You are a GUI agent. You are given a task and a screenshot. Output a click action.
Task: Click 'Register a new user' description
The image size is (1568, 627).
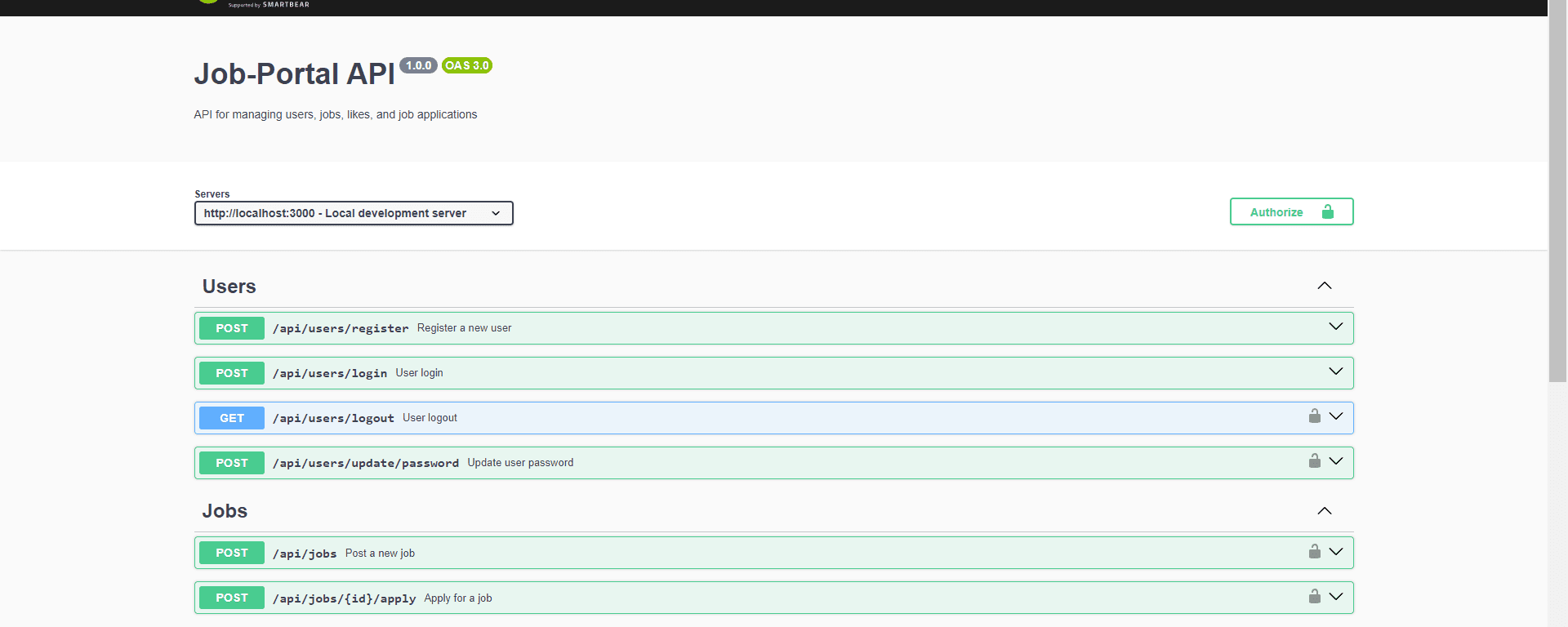point(465,328)
